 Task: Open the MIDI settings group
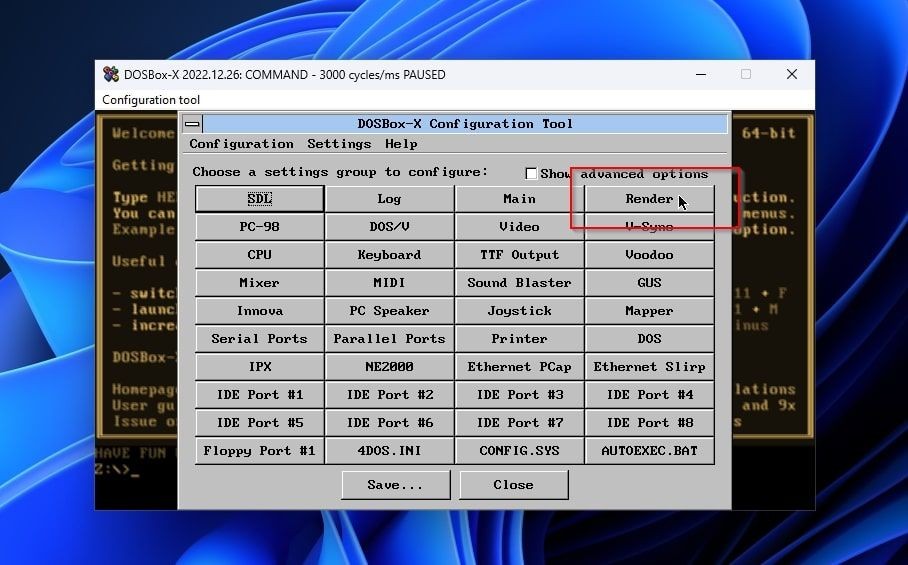(389, 282)
